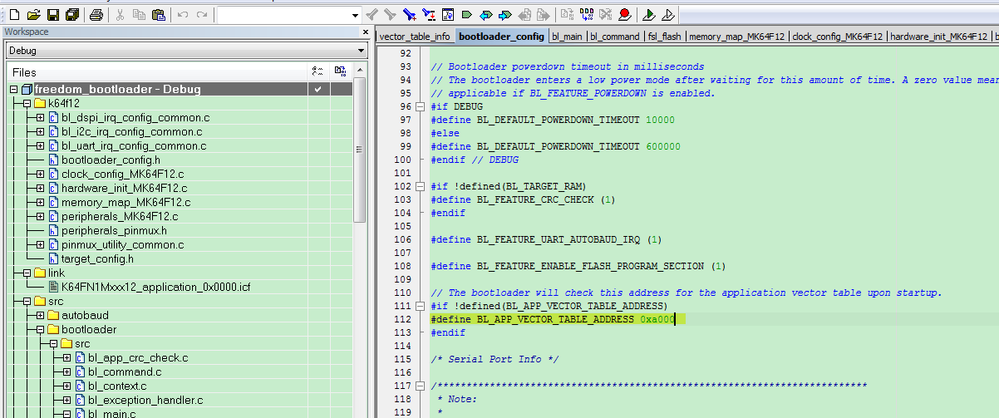The height and width of the screenshot is (418, 999).
Task: Click the Compile icon
Action: (x=567, y=14)
